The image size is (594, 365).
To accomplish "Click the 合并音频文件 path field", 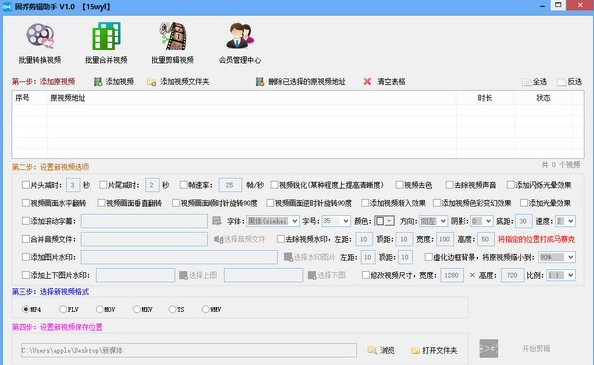I will (x=144, y=239).
